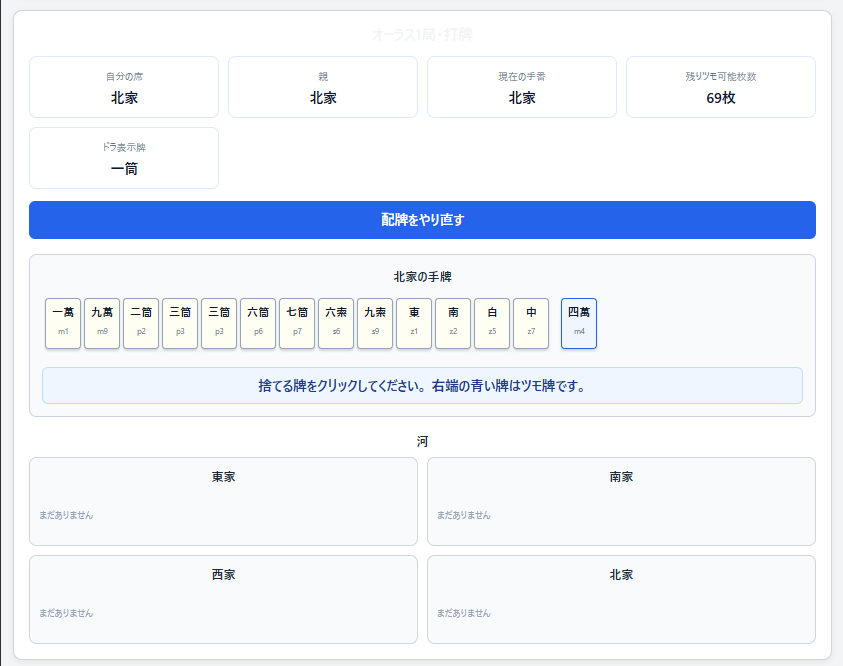Discard the 七筒 (p7) tile
Viewport: 843px width, 666px height.
(297, 324)
